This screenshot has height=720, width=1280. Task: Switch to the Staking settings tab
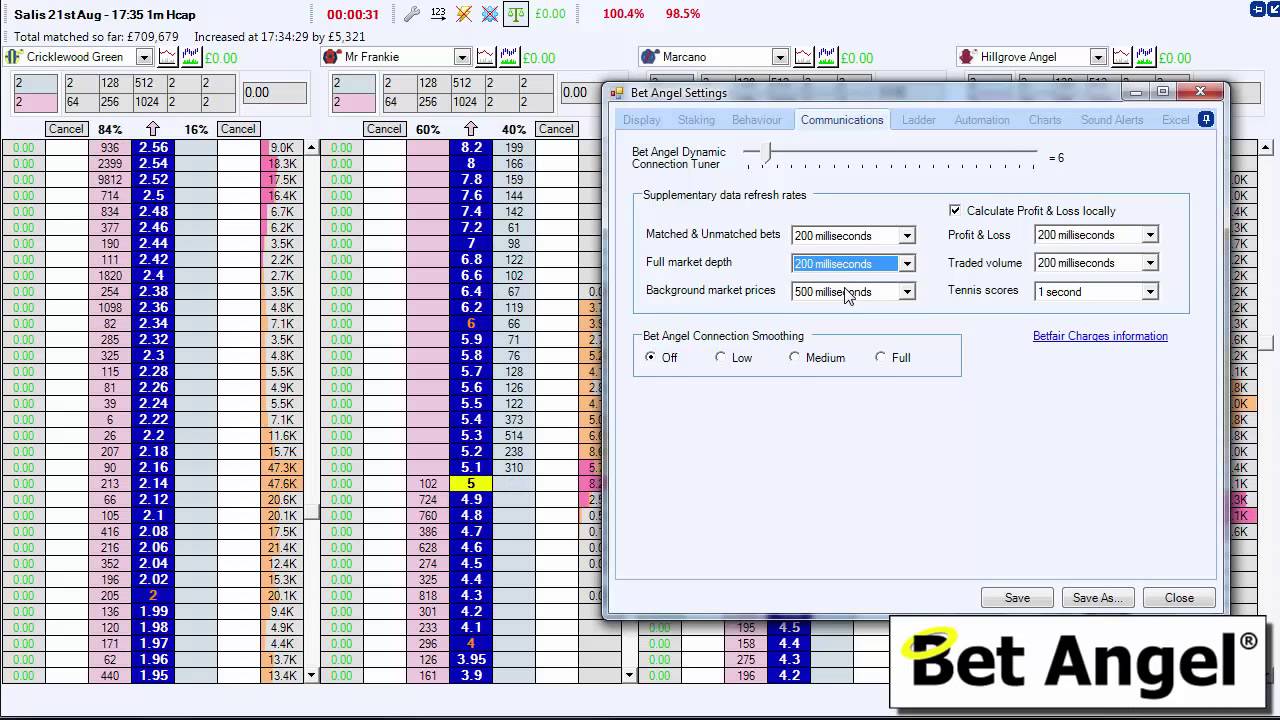696,120
